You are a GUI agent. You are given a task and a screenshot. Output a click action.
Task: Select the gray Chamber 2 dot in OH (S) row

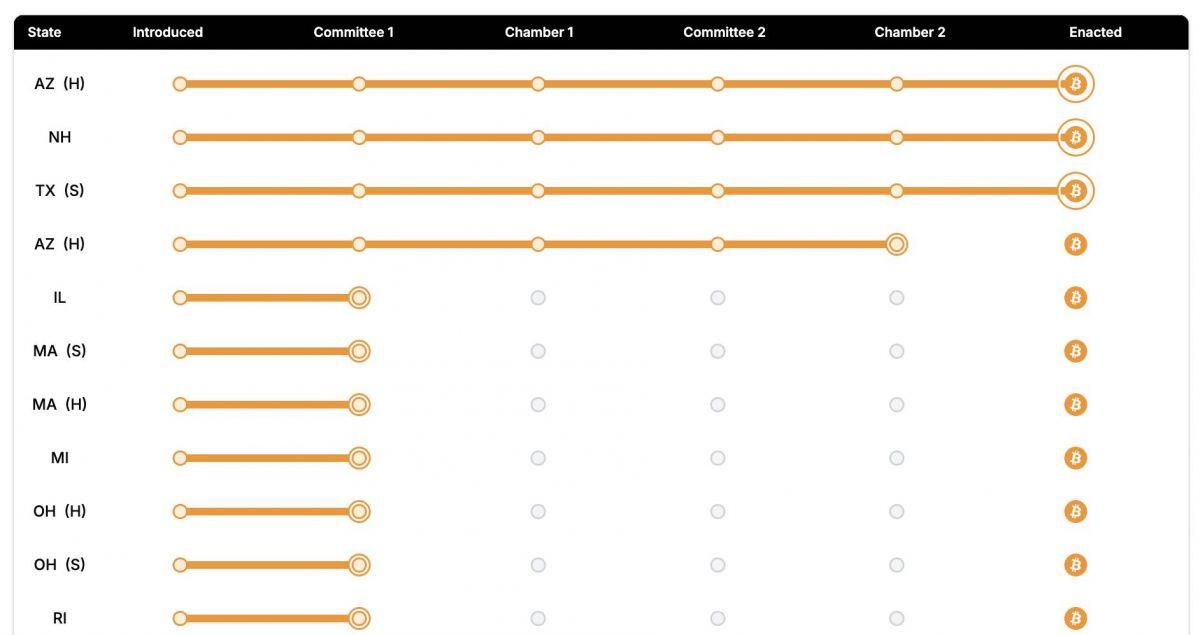coord(897,565)
